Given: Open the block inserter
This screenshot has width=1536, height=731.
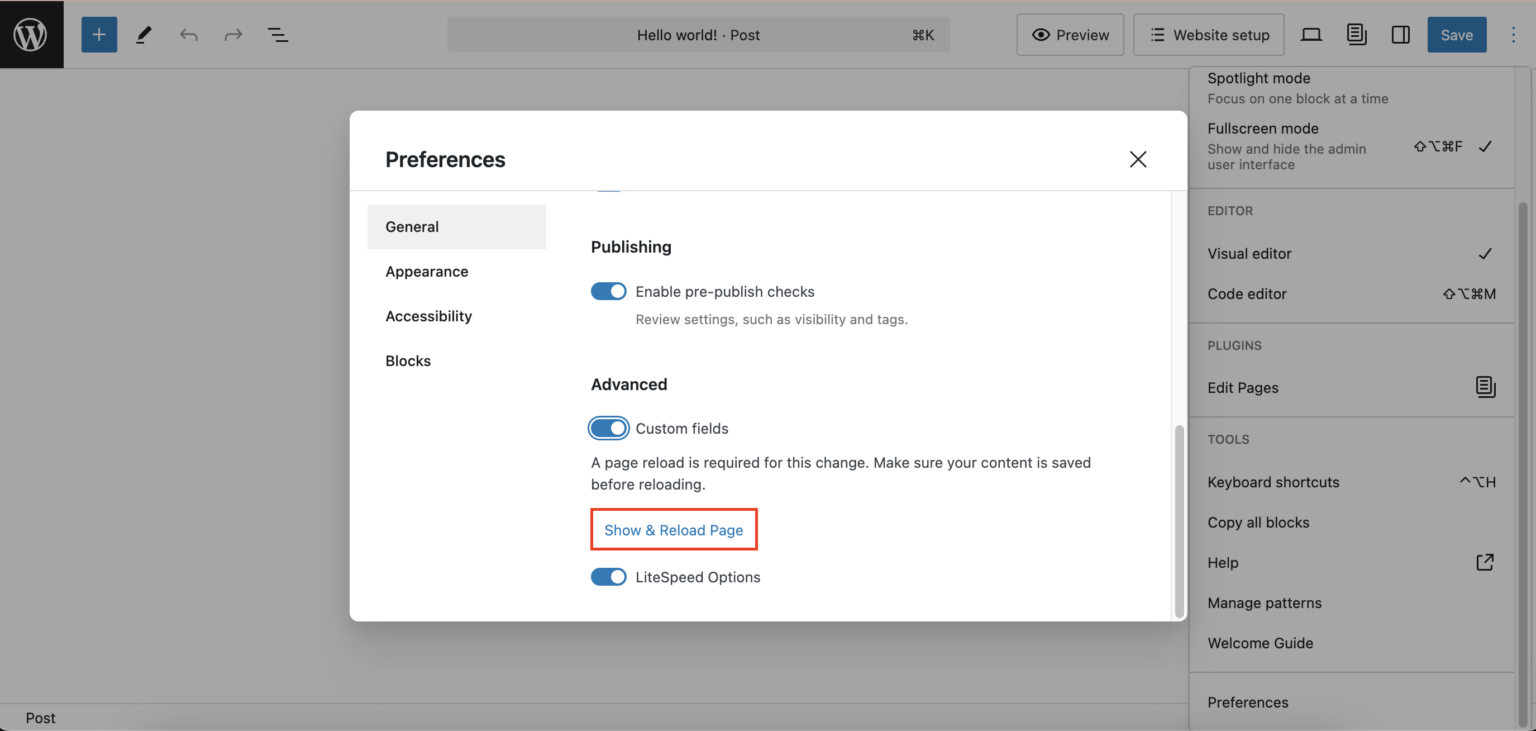Looking at the screenshot, I should 98,34.
